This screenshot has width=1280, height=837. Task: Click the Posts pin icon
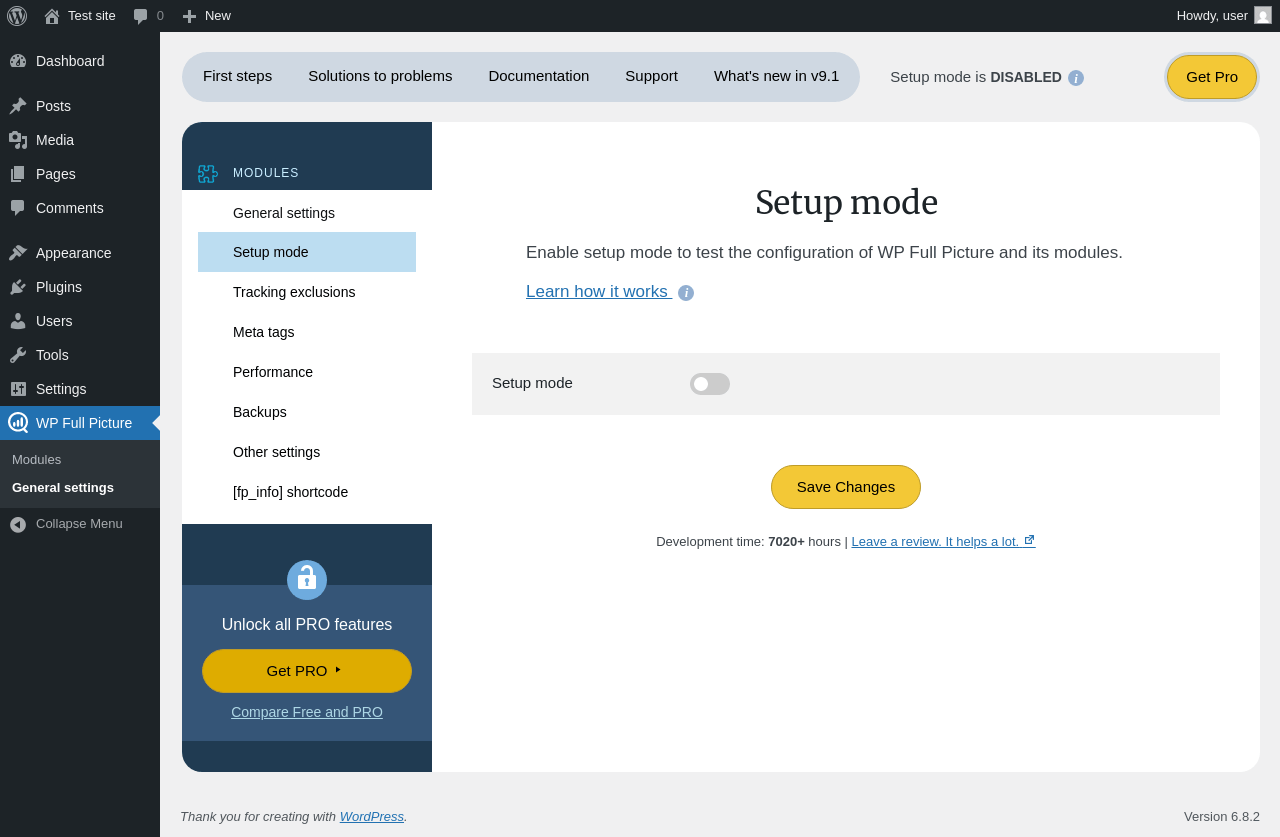[x=18, y=106]
